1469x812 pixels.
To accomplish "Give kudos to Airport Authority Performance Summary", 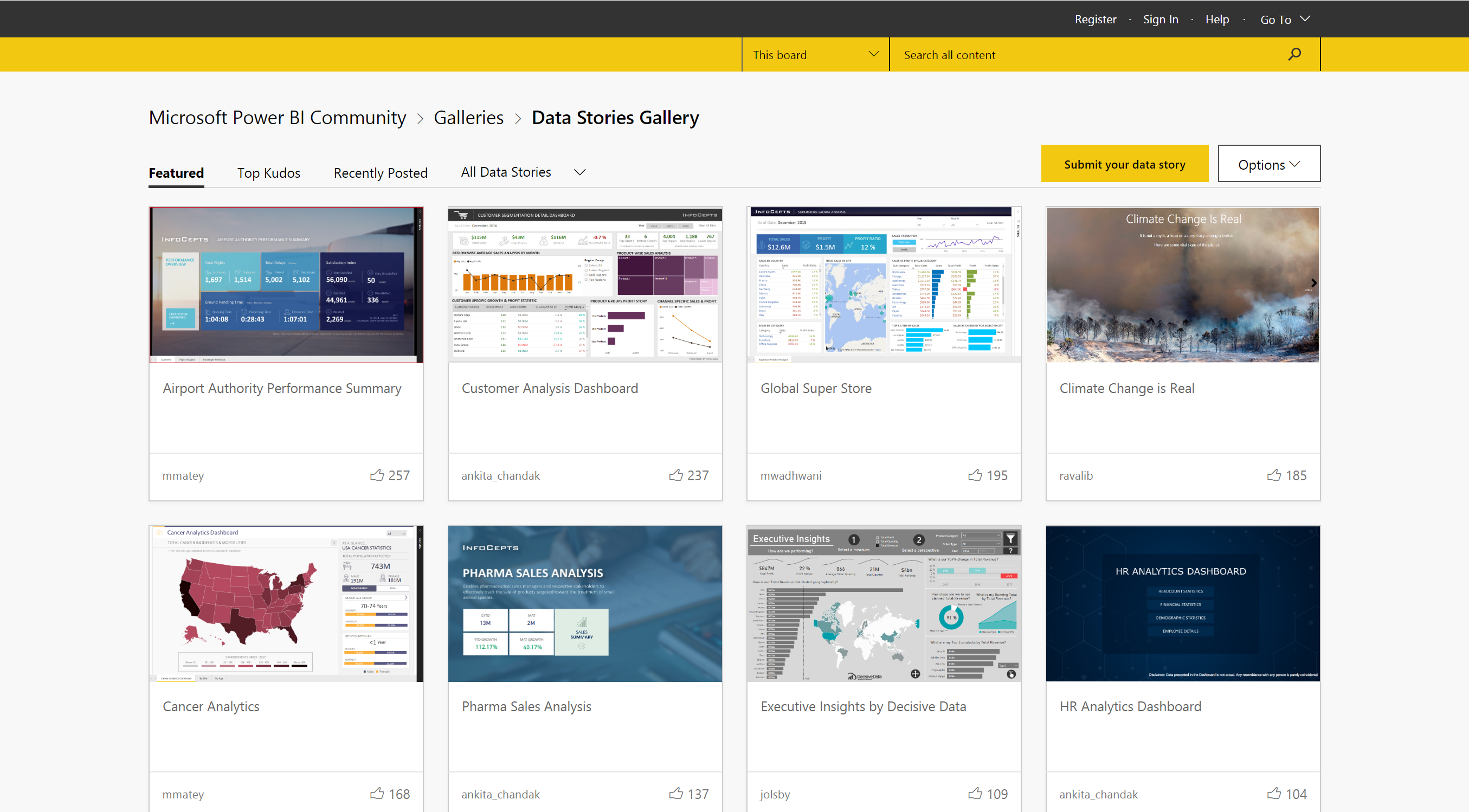I will click(377, 475).
